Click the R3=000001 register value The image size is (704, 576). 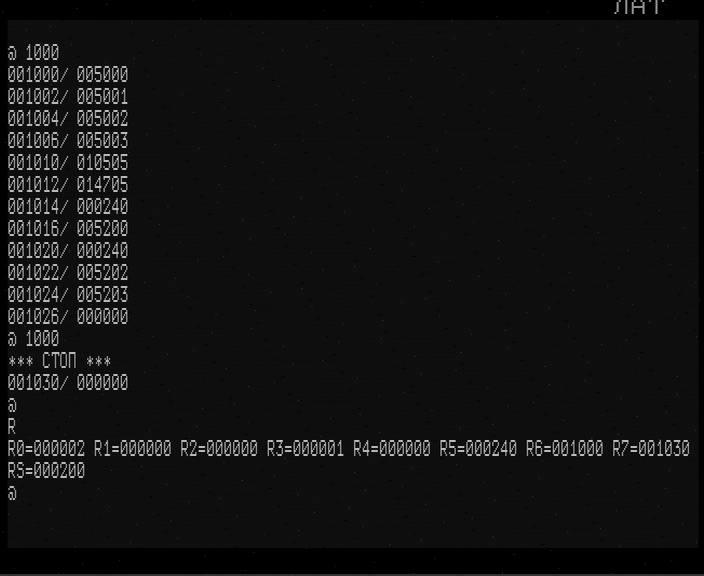click(305, 448)
